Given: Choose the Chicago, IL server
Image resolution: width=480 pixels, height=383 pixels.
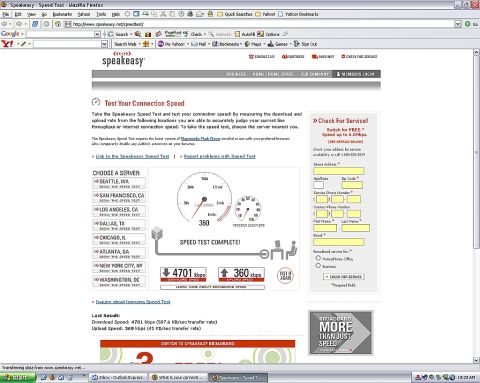Looking at the screenshot, I should (x=119, y=239).
